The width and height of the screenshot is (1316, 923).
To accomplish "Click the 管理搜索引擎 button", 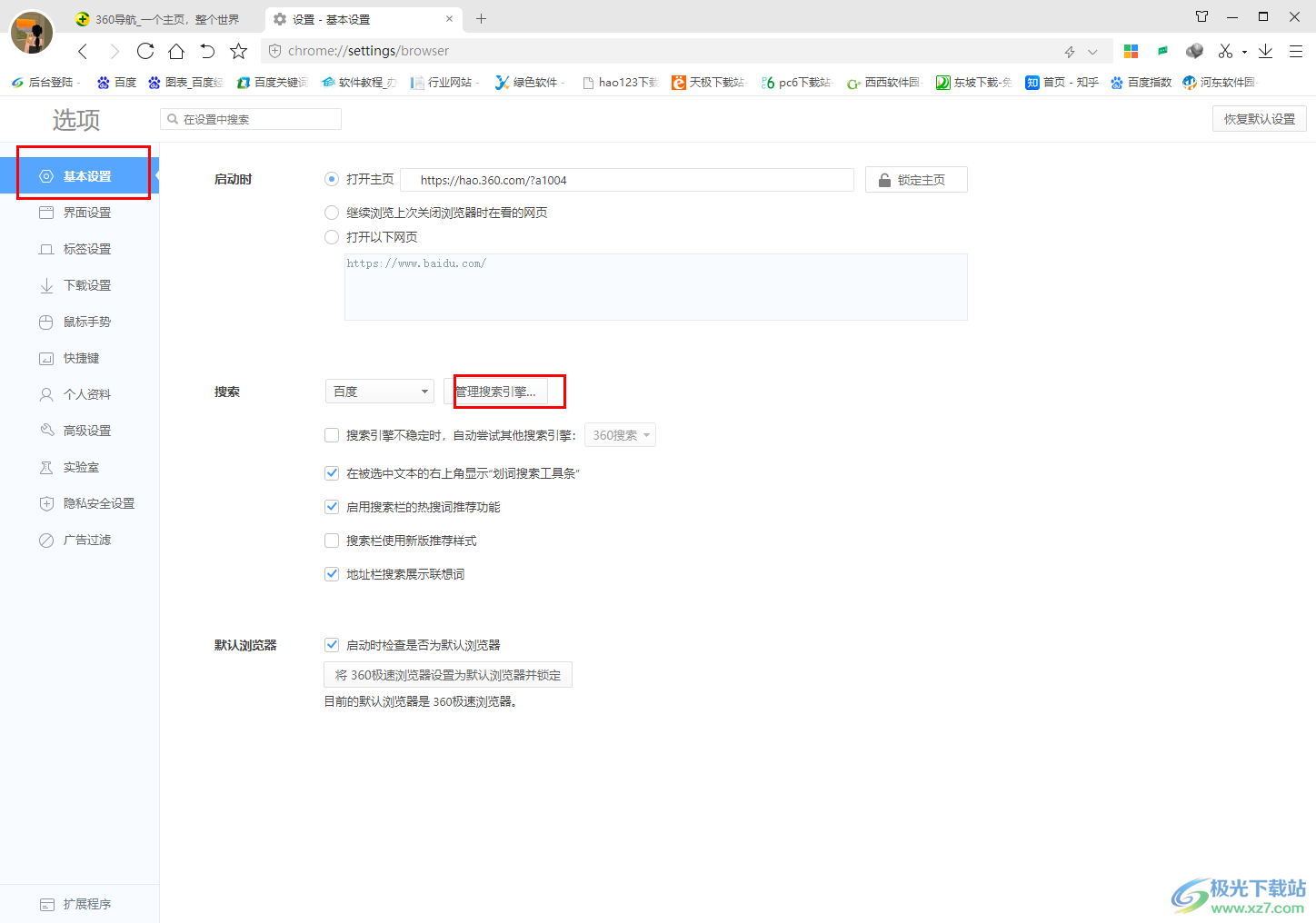I will (496, 392).
